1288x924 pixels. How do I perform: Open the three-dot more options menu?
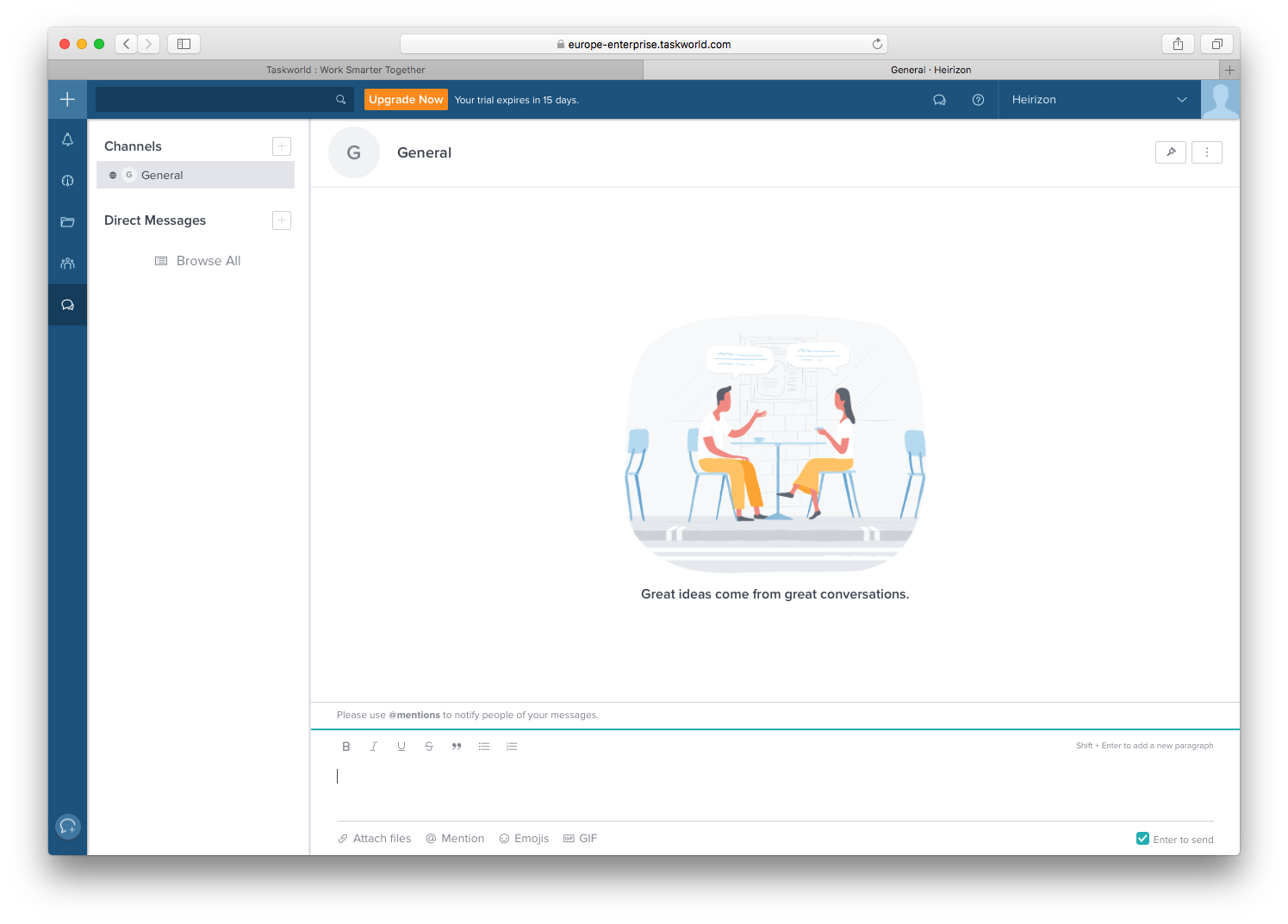click(1207, 152)
